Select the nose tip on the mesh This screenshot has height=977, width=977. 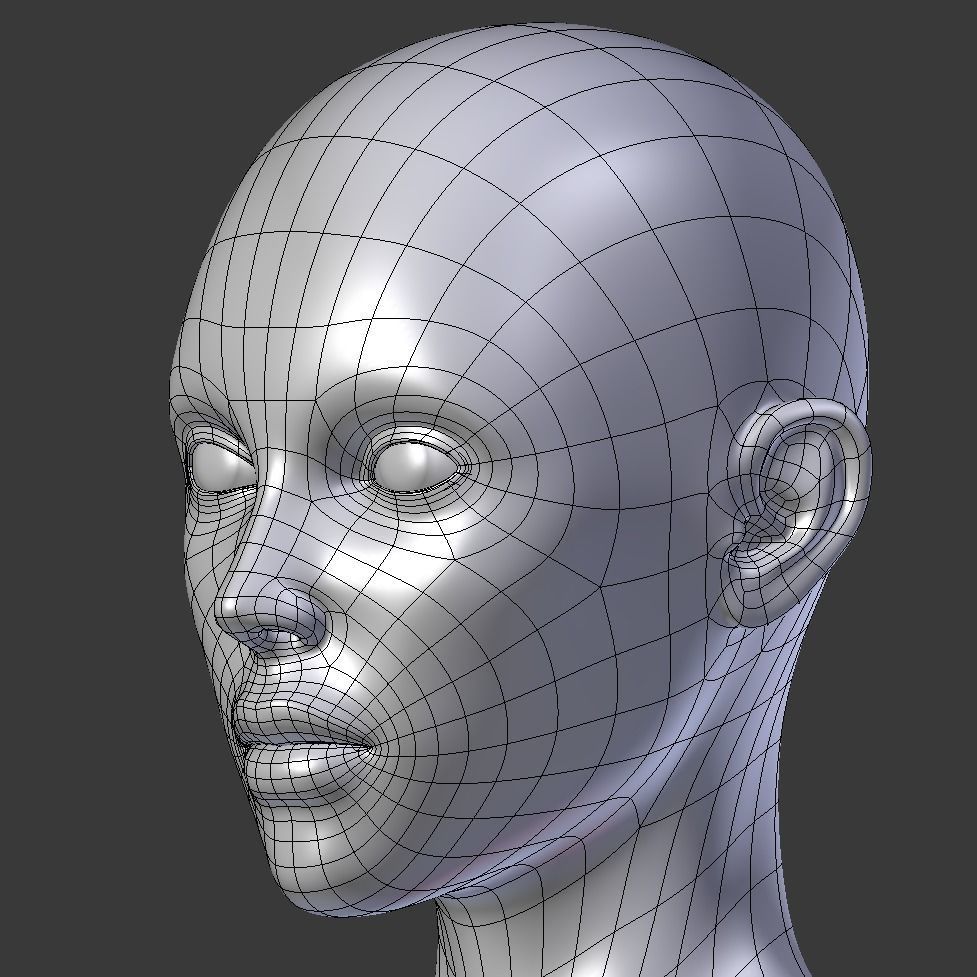tap(232, 608)
